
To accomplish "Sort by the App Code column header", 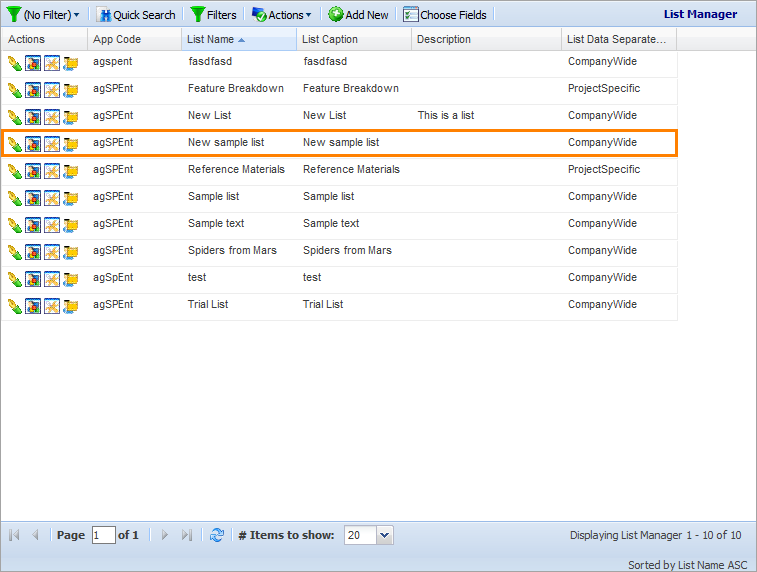I will 135,39.
